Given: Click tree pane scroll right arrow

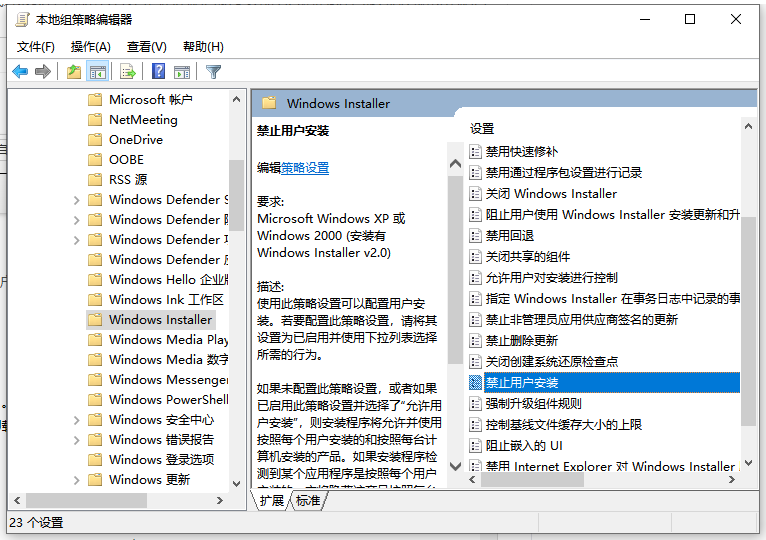Looking at the screenshot, I should tap(220, 500).
